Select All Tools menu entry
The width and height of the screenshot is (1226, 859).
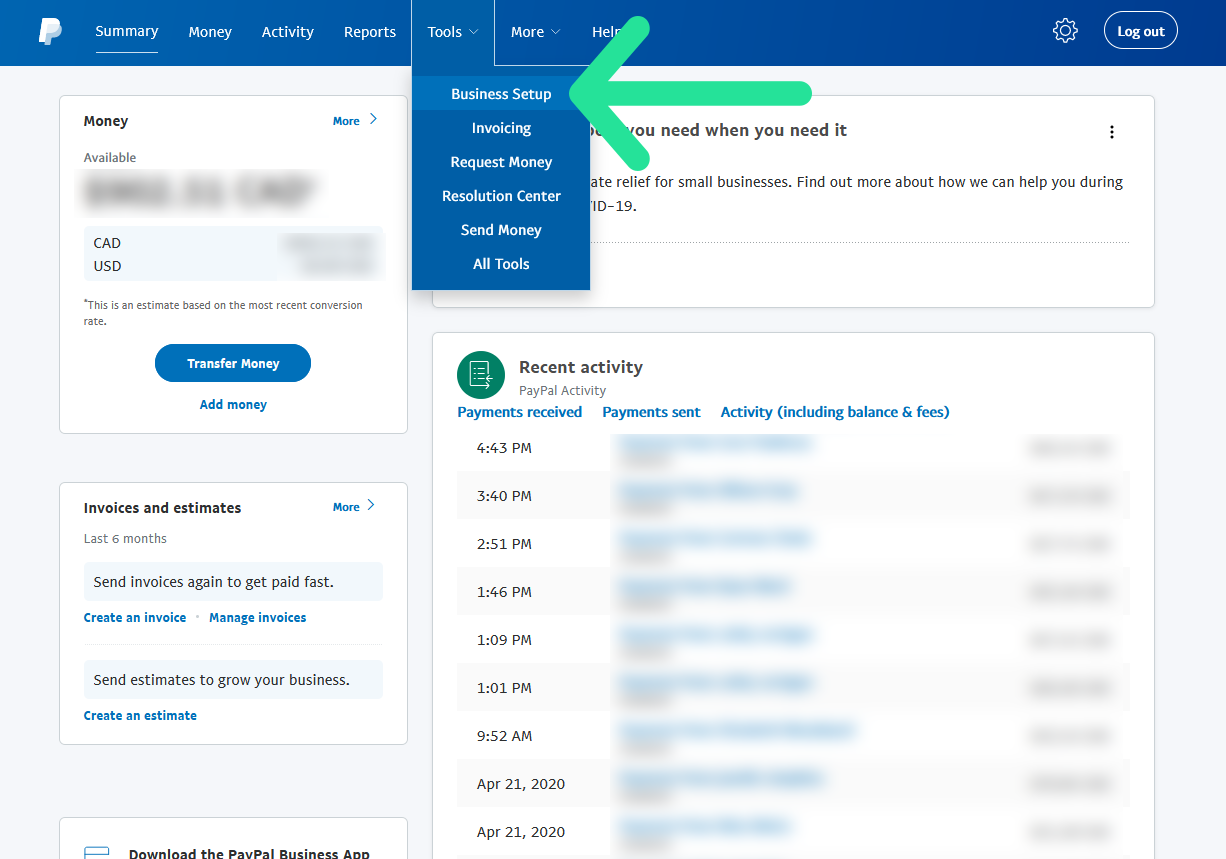(501, 264)
